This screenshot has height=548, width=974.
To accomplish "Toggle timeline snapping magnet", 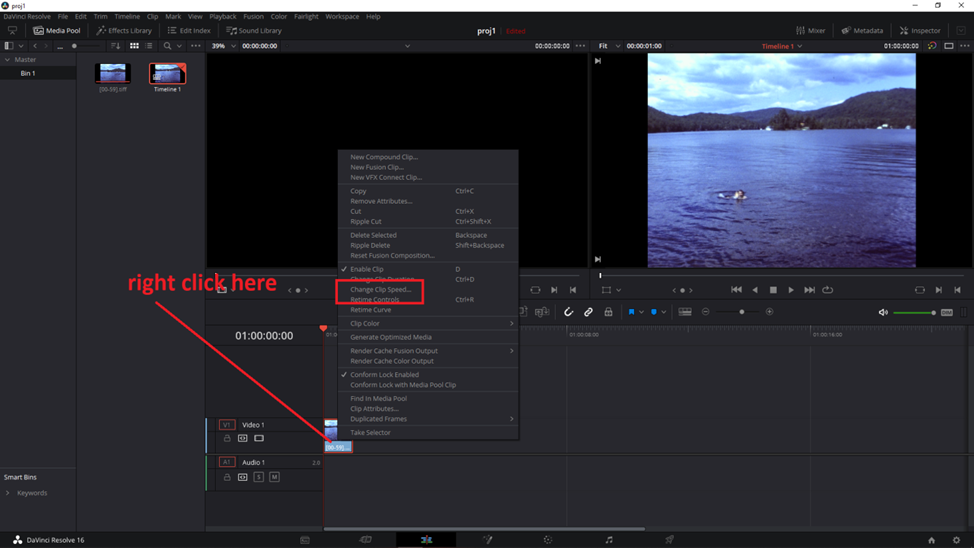I will pyautogui.click(x=568, y=312).
